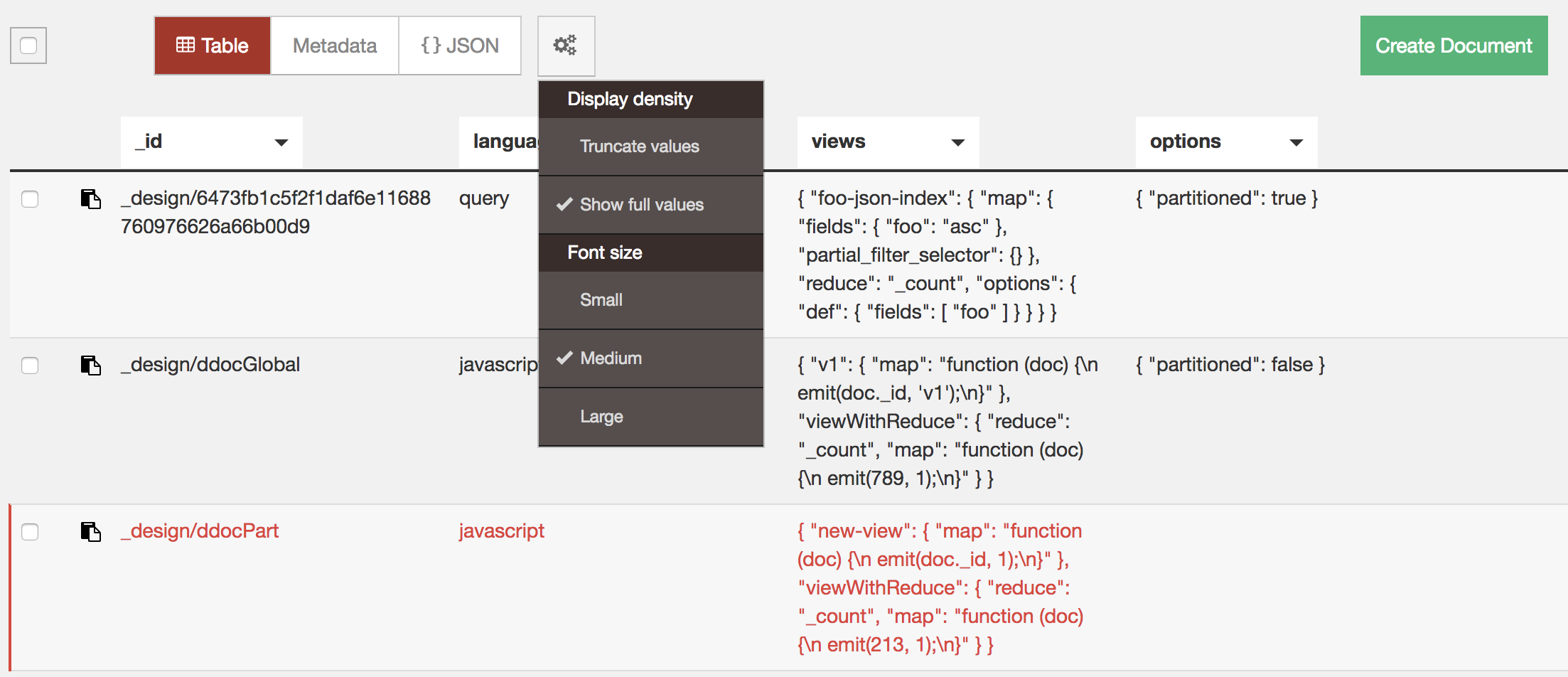Copy the _design/ddocPart document

(x=90, y=532)
